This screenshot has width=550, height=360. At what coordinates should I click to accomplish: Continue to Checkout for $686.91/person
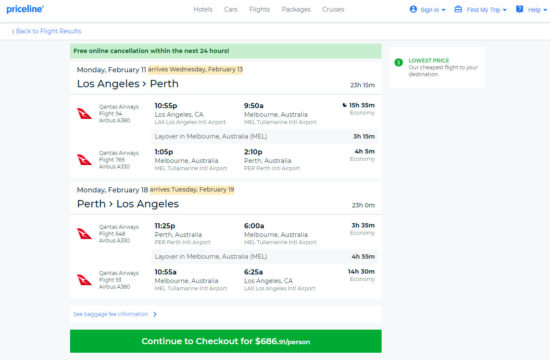(x=226, y=341)
